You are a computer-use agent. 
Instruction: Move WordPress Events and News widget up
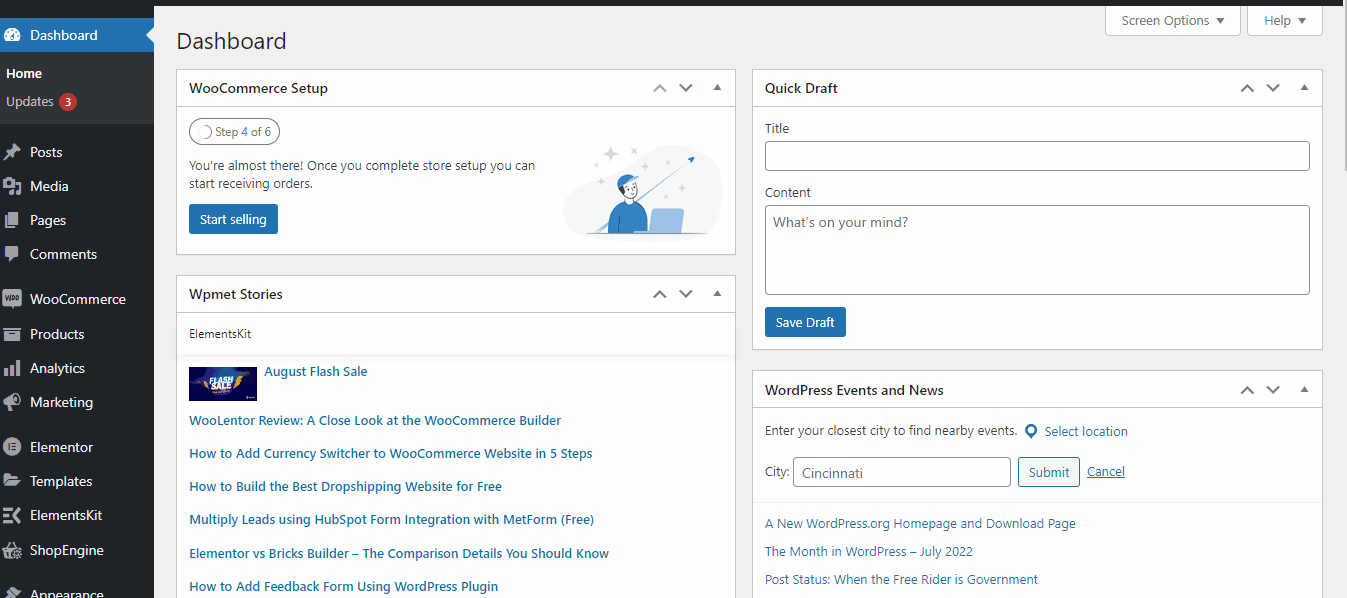click(x=1247, y=390)
